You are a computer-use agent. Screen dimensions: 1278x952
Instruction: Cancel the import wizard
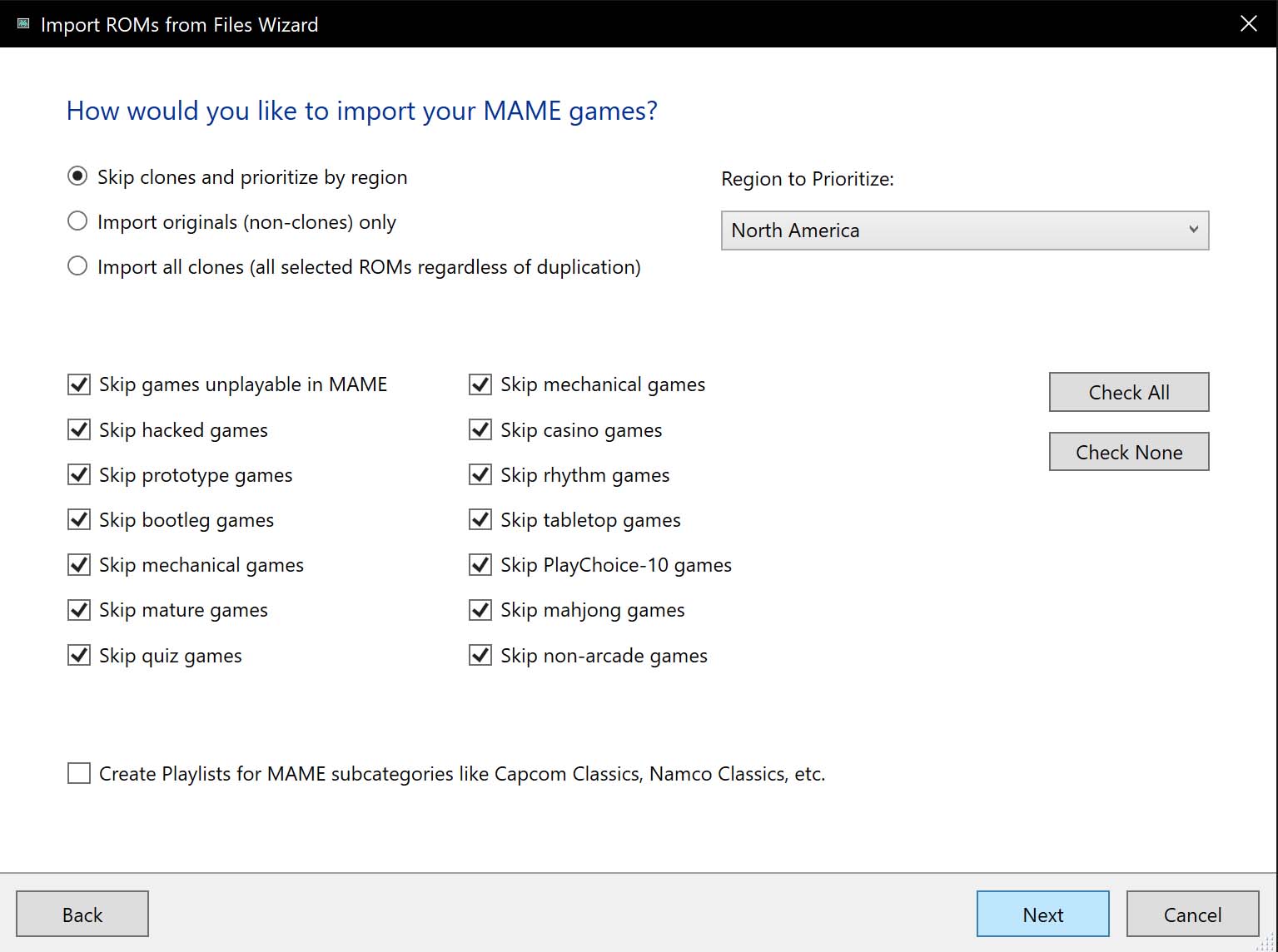click(x=1193, y=914)
